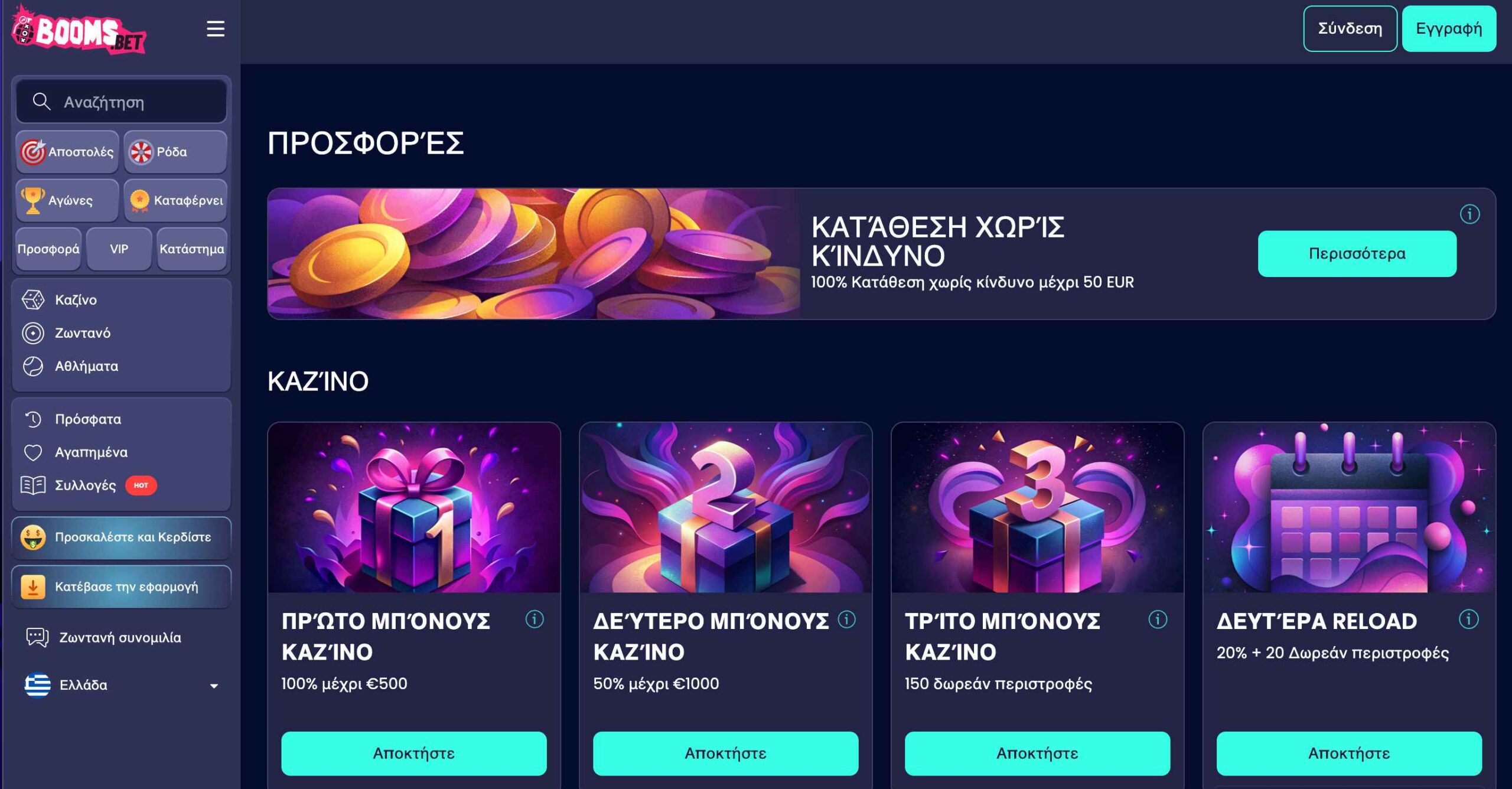Click the download app icon
1512x789 pixels.
(33, 586)
